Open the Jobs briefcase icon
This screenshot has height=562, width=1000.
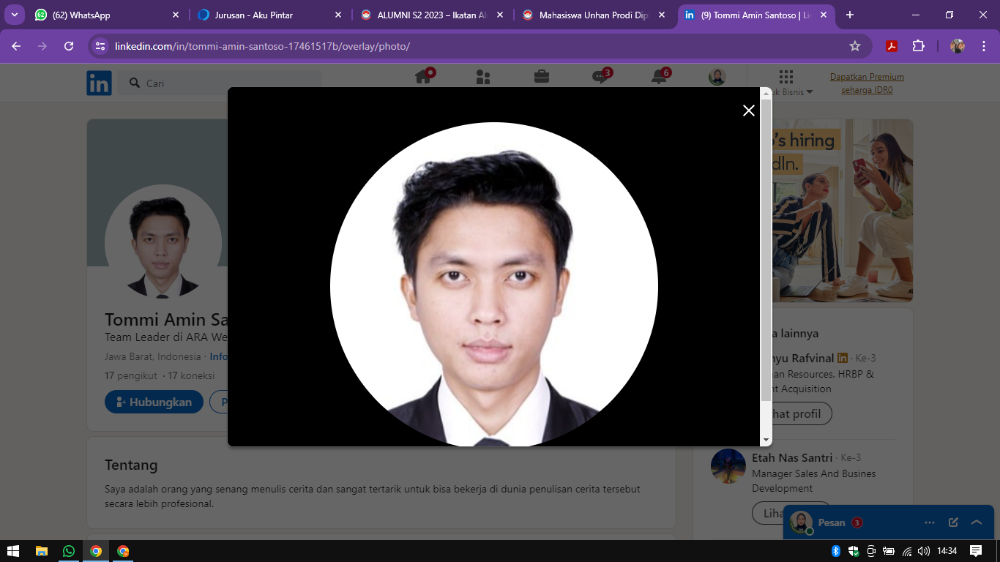click(x=541, y=78)
